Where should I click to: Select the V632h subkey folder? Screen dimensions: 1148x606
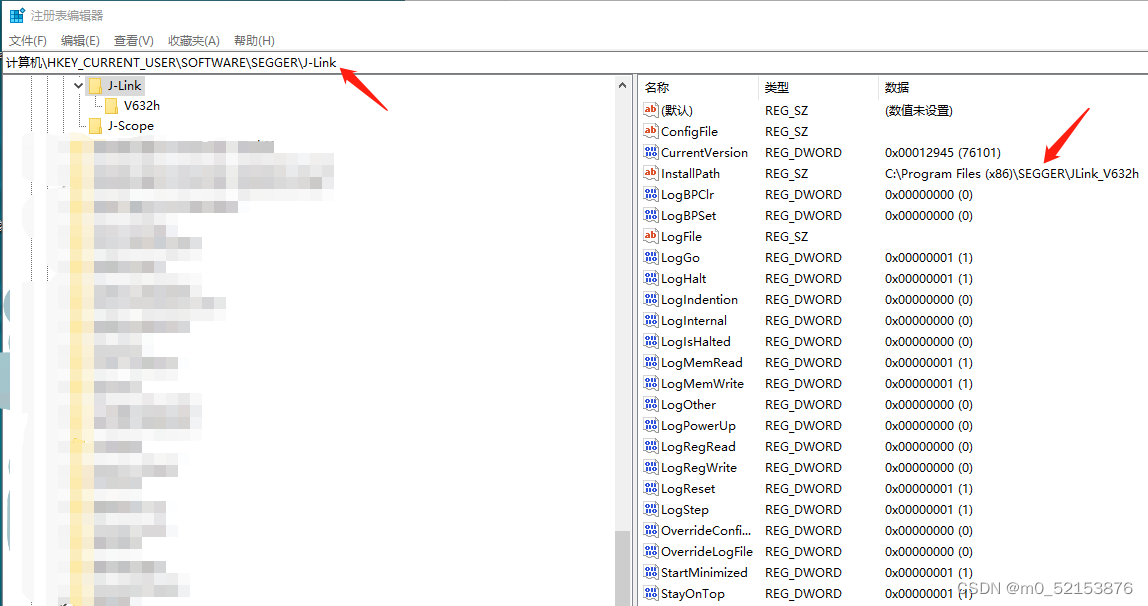(x=141, y=106)
